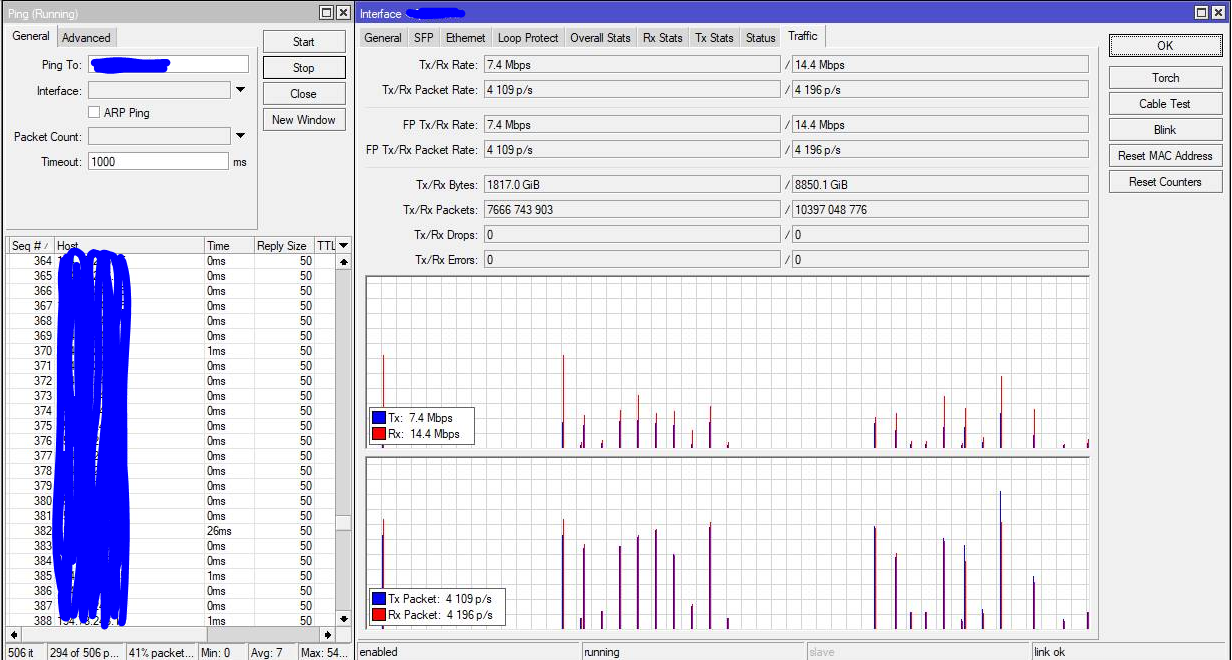Click the Ping To address field
The image size is (1232, 660).
click(168, 64)
